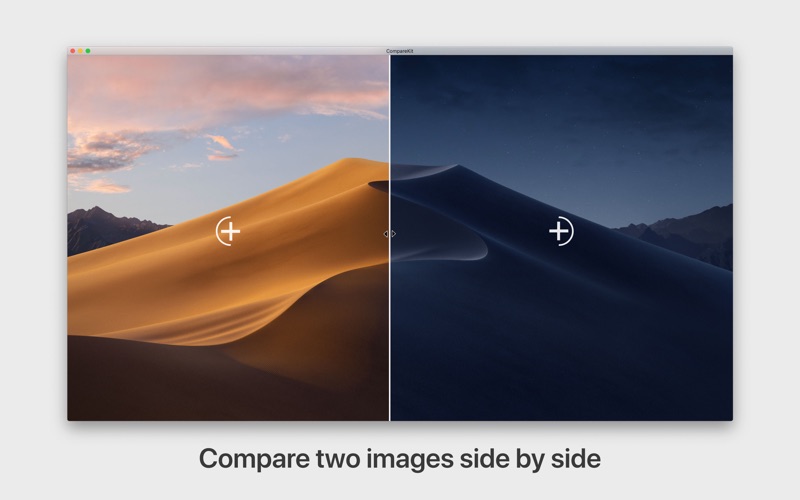Image resolution: width=800 pixels, height=500 pixels.
Task: Zoom the window with the green button
Action: [x=88, y=51]
